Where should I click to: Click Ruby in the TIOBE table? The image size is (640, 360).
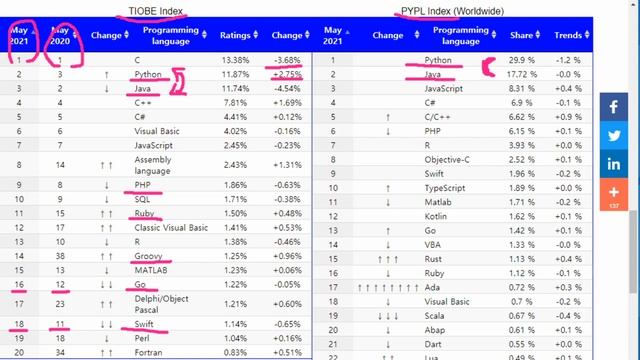[x=144, y=213]
